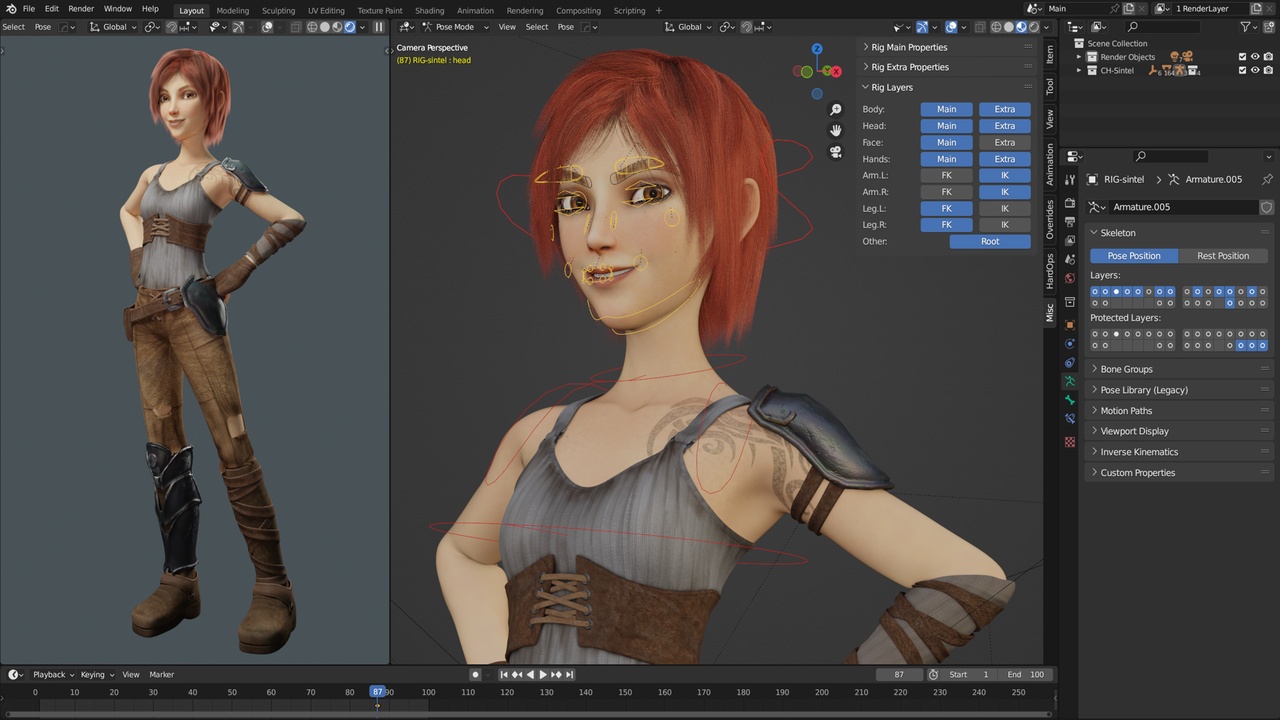Disable camera render visibility for Render Objects
The height and width of the screenshot is (720, 1280).
(x=1269, y=56)
